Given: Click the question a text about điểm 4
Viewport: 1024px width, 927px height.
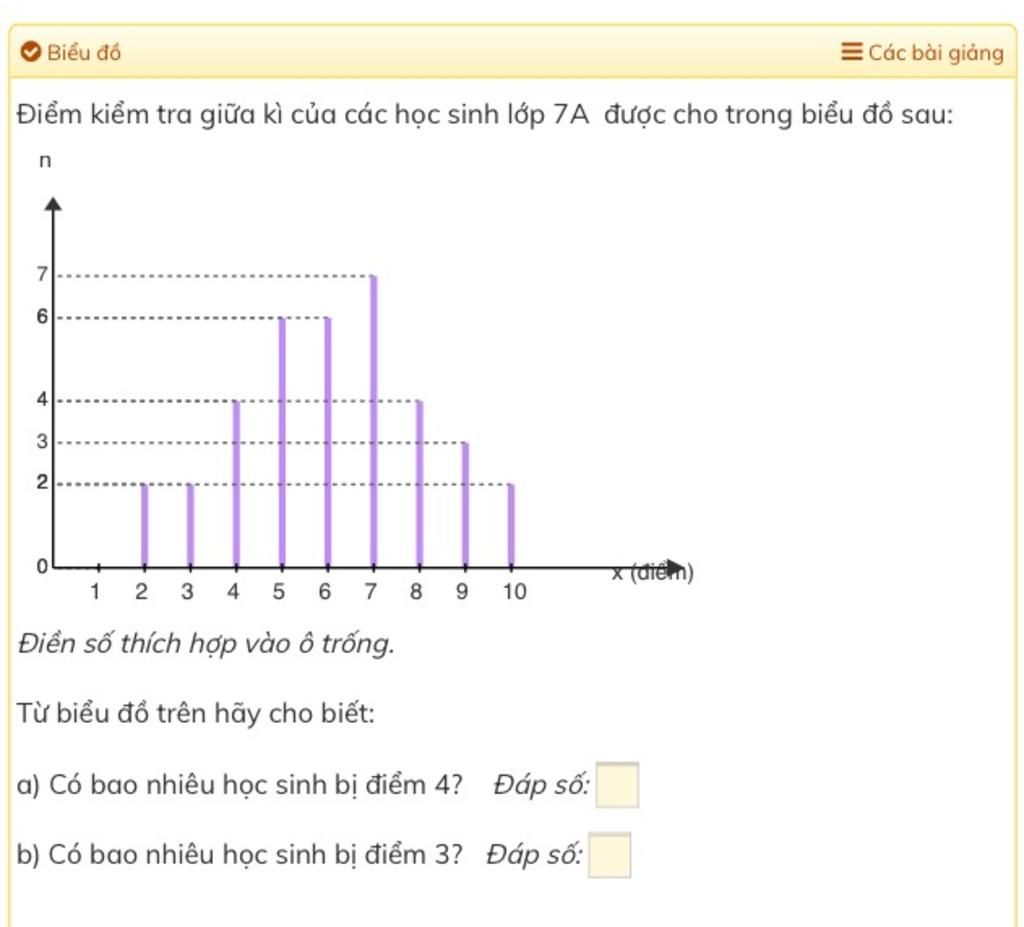Looking at the screenshot, I should [240, 785].
